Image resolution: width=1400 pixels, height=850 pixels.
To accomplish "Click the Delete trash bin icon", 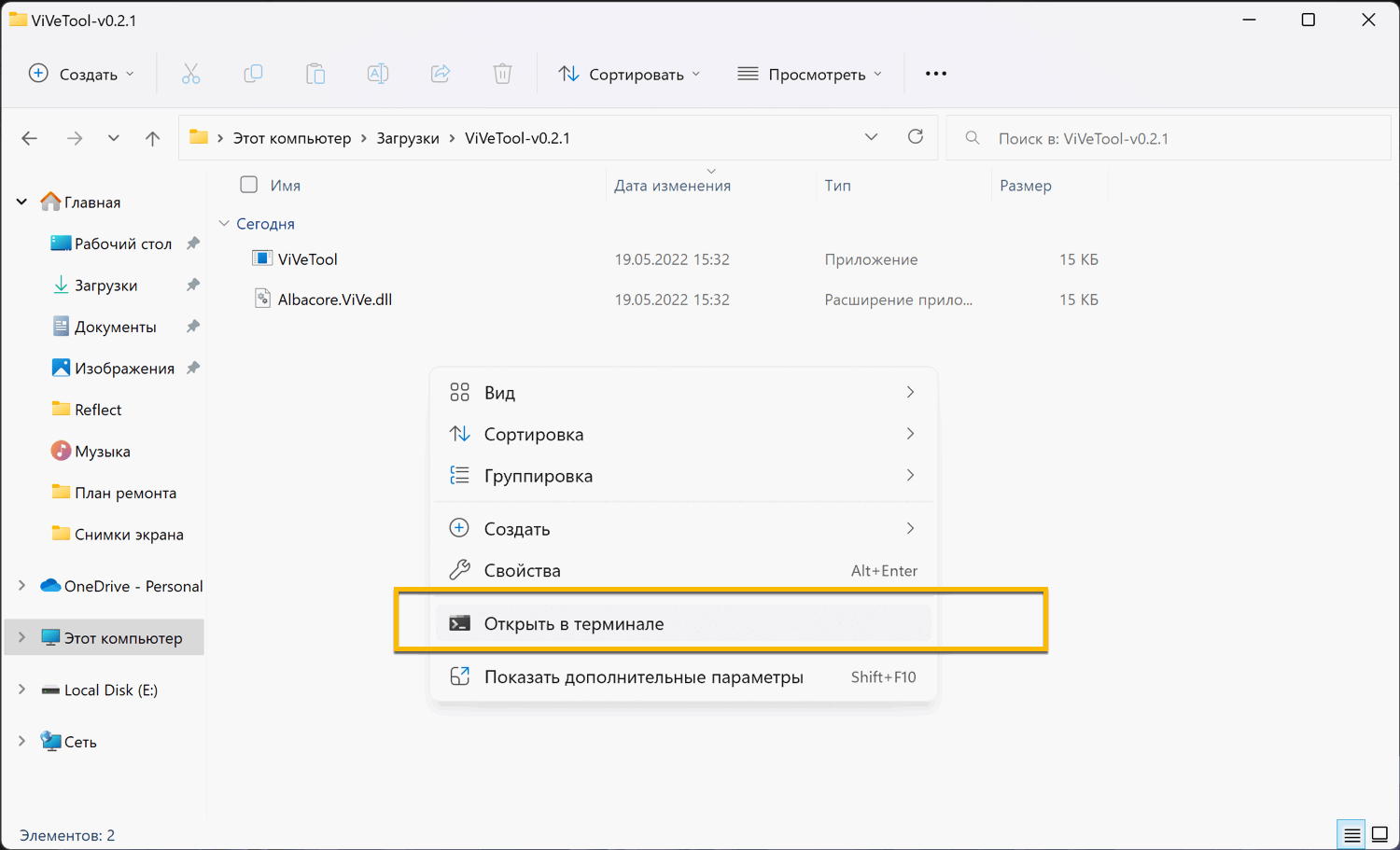I will click(502, 74).
